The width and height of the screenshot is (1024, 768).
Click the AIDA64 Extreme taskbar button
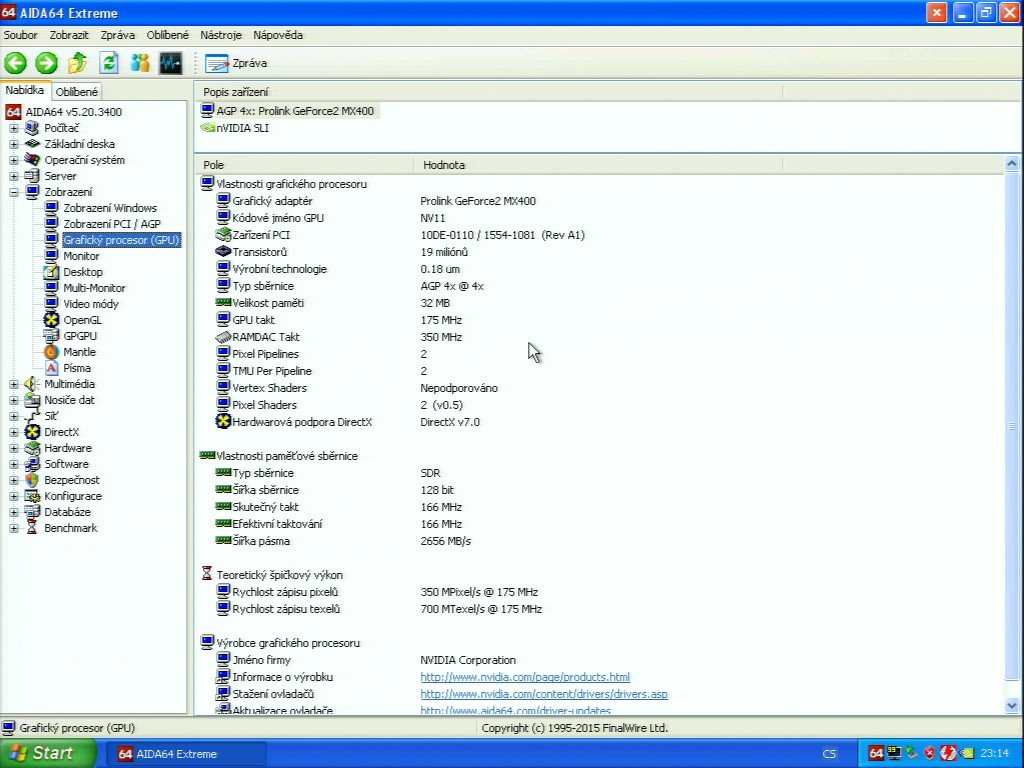[185, 754]
